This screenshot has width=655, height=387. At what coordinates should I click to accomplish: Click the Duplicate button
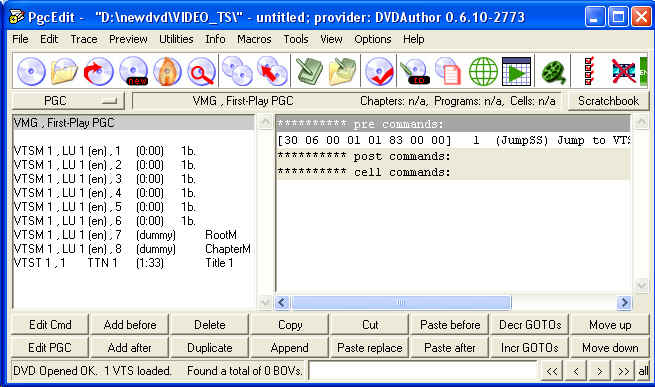(210, 348)
